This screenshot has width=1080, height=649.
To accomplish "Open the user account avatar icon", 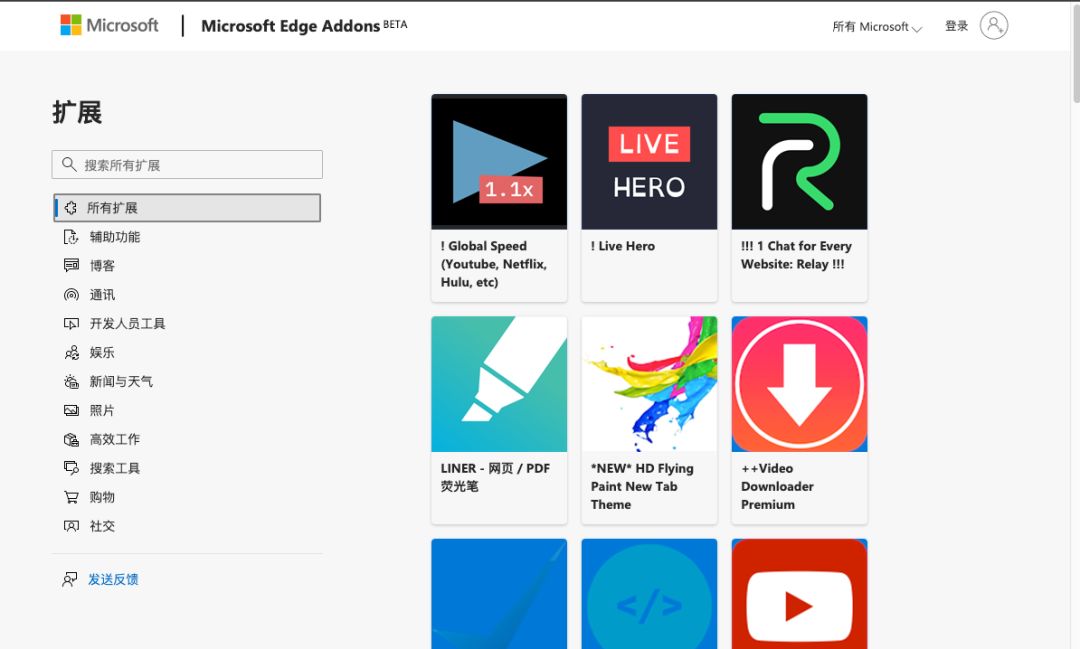I will pyautogui.click(x=994, y=25).
